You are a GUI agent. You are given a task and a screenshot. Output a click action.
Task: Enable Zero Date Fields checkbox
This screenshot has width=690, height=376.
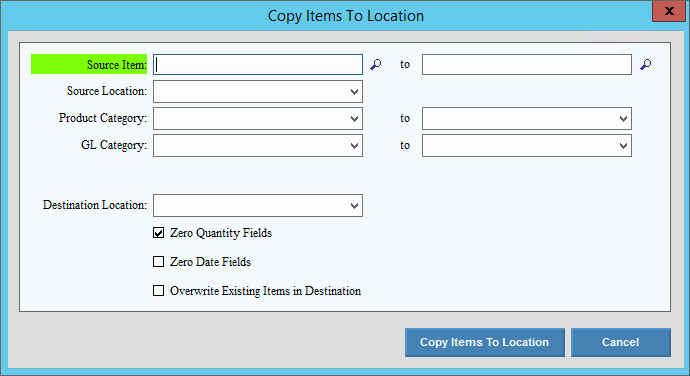(158, 262)
